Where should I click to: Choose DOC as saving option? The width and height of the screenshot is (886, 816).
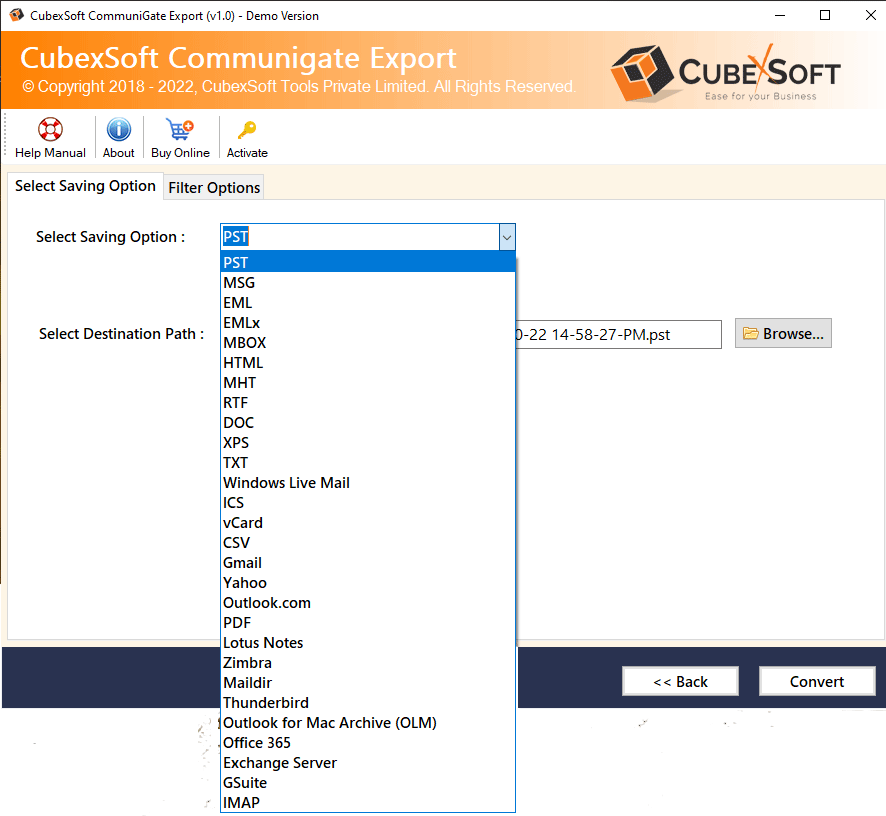point(368,423)
